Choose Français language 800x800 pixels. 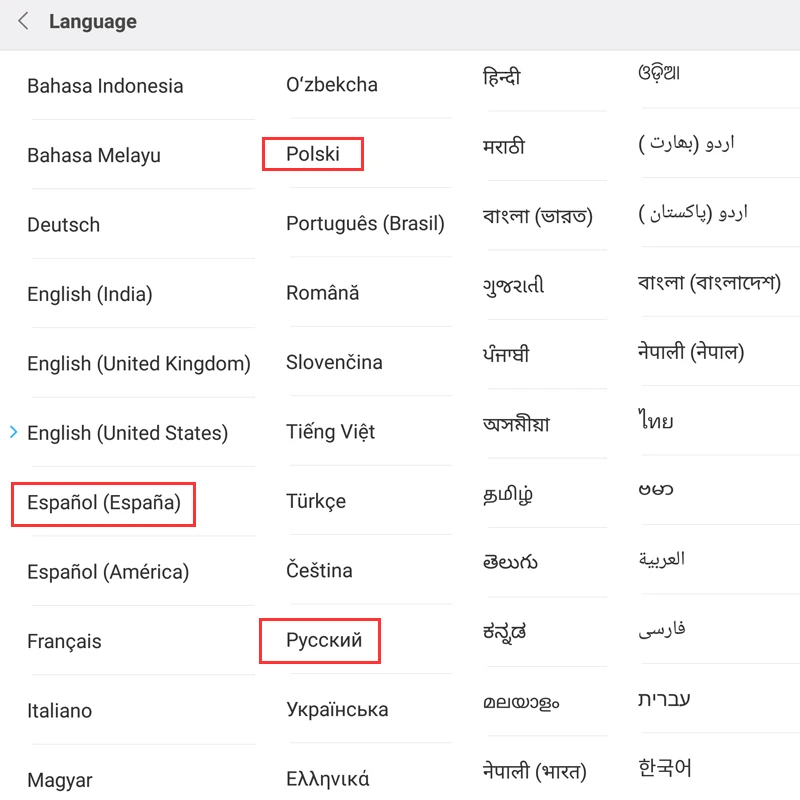click(x=64, y=642)
